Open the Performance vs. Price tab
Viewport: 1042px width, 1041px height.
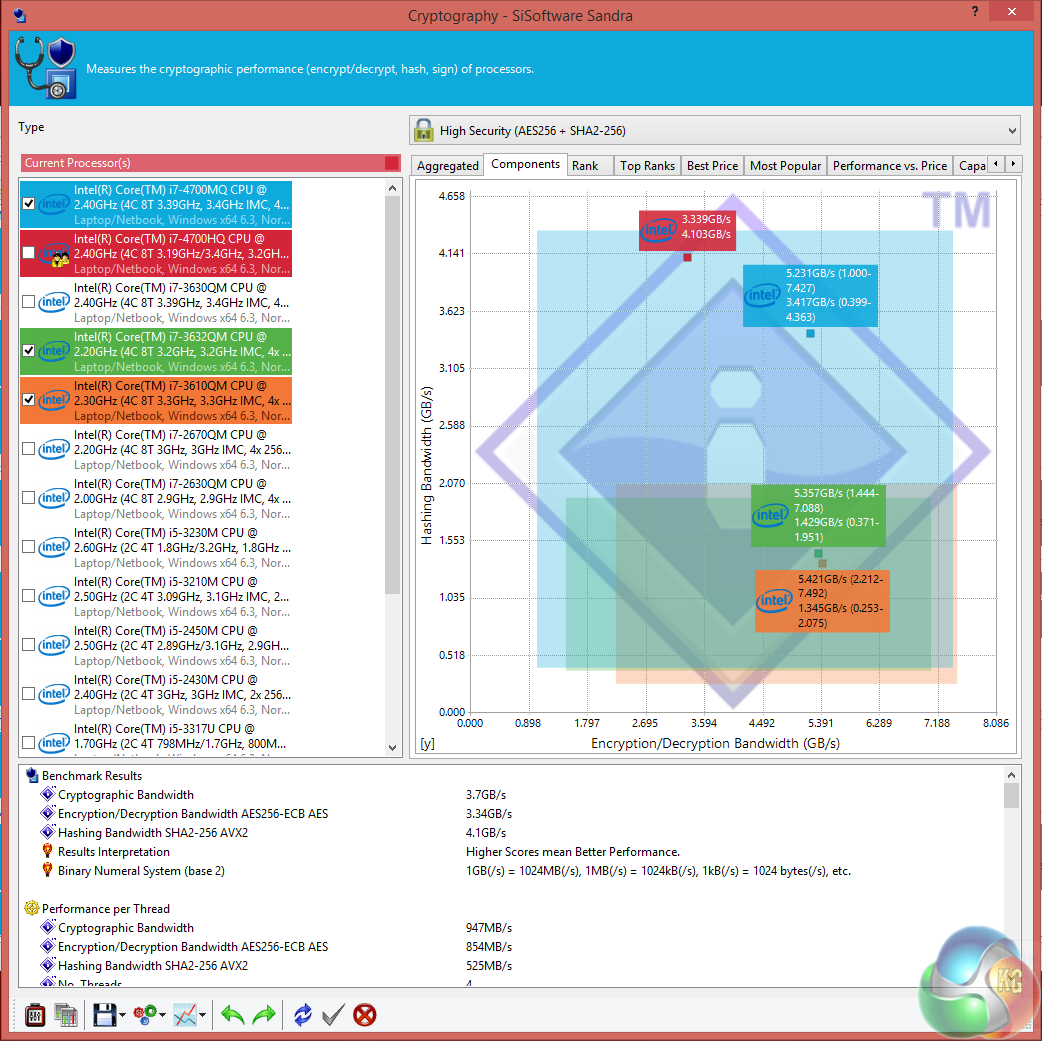(x=890, y=166)
